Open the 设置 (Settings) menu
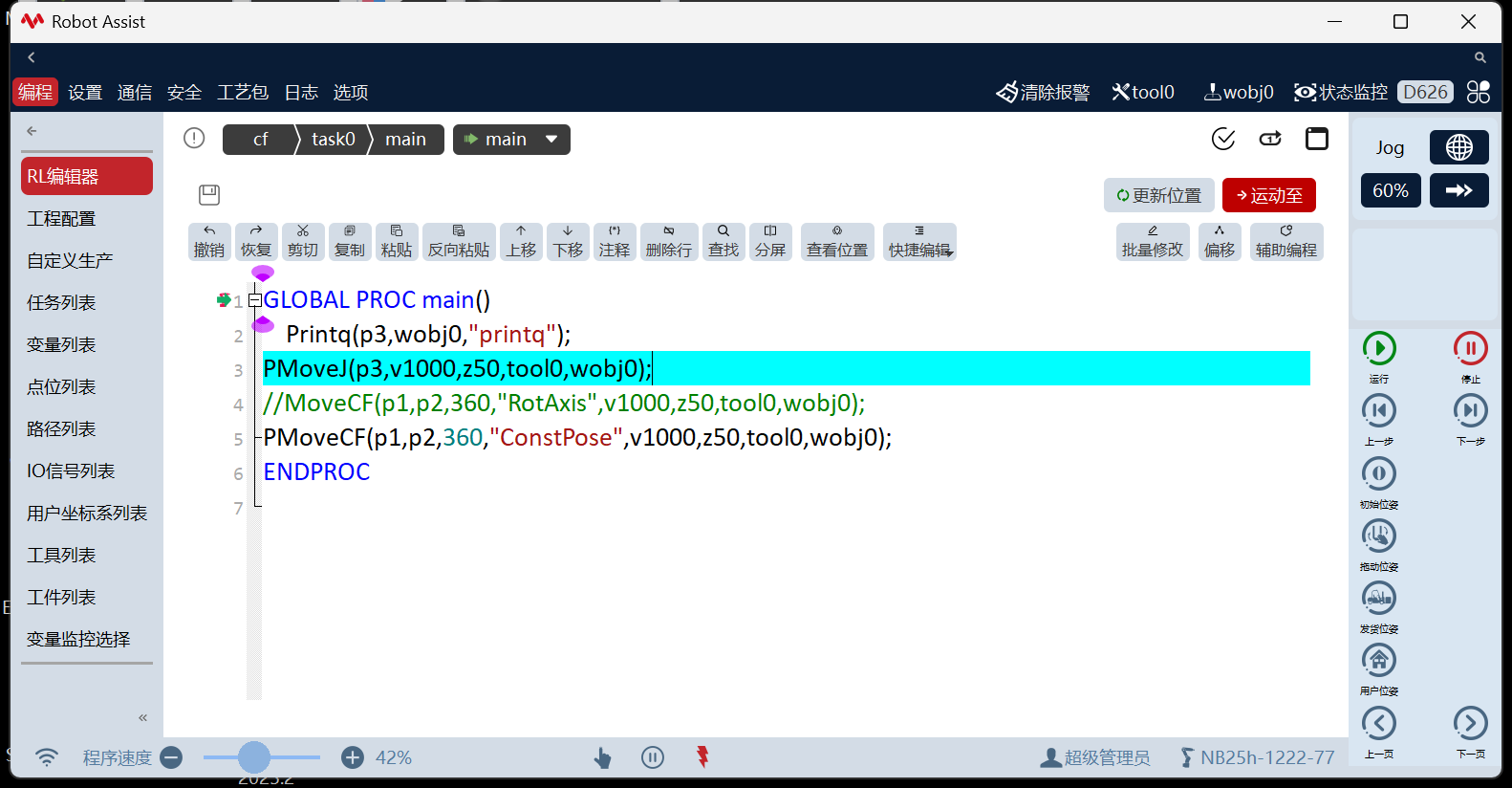The height and width of the screenshot is (788, 1512). [85, 93]
